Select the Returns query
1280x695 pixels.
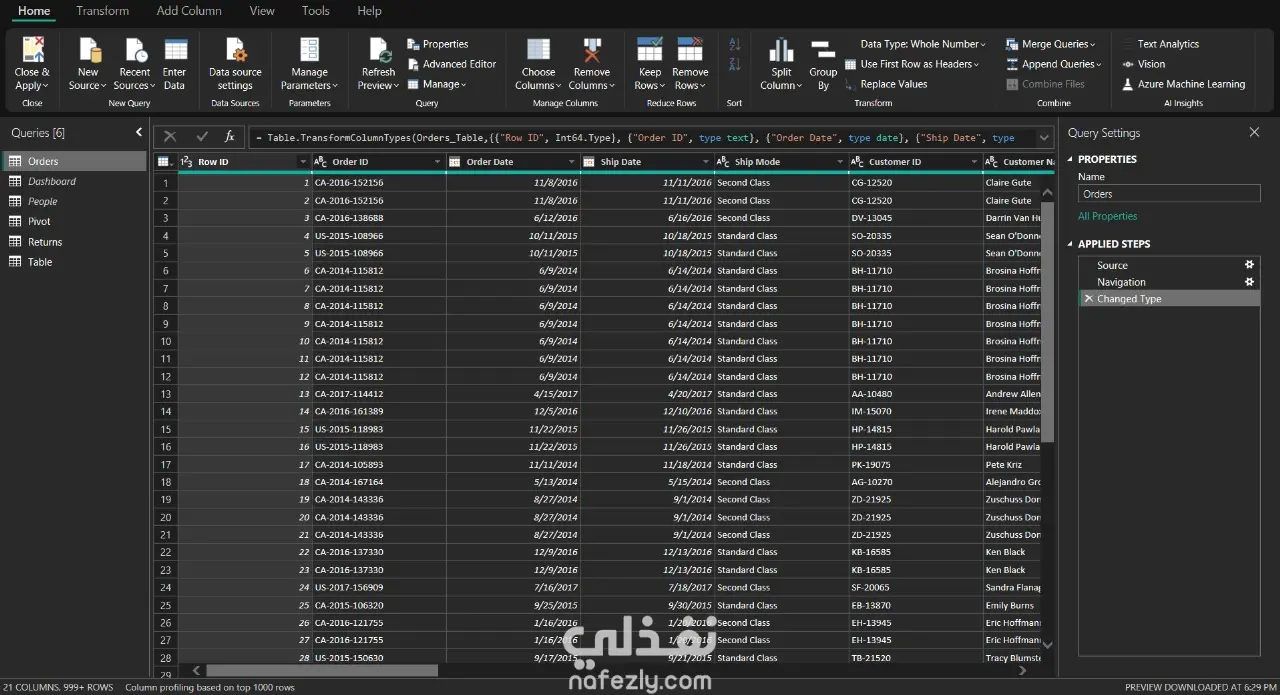coord(74,242)
